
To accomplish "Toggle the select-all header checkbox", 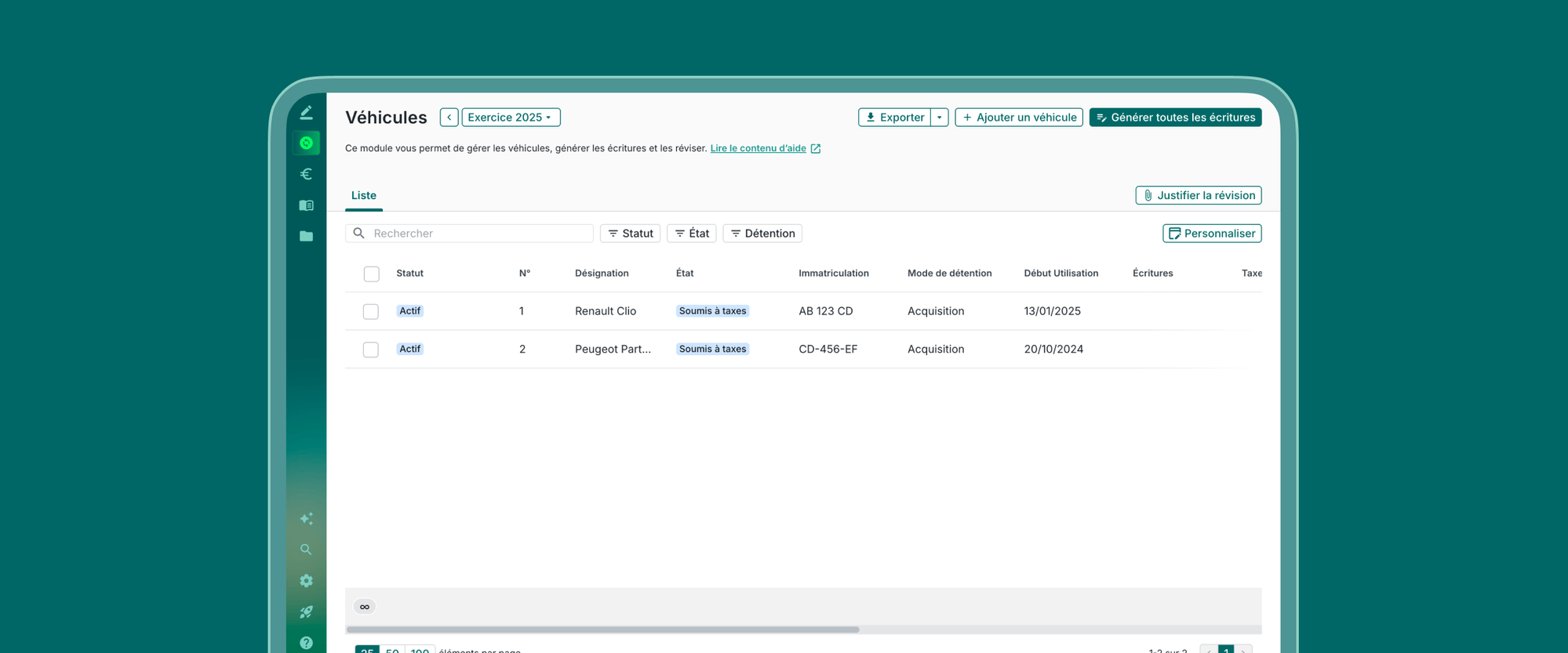I will [372, 274].
